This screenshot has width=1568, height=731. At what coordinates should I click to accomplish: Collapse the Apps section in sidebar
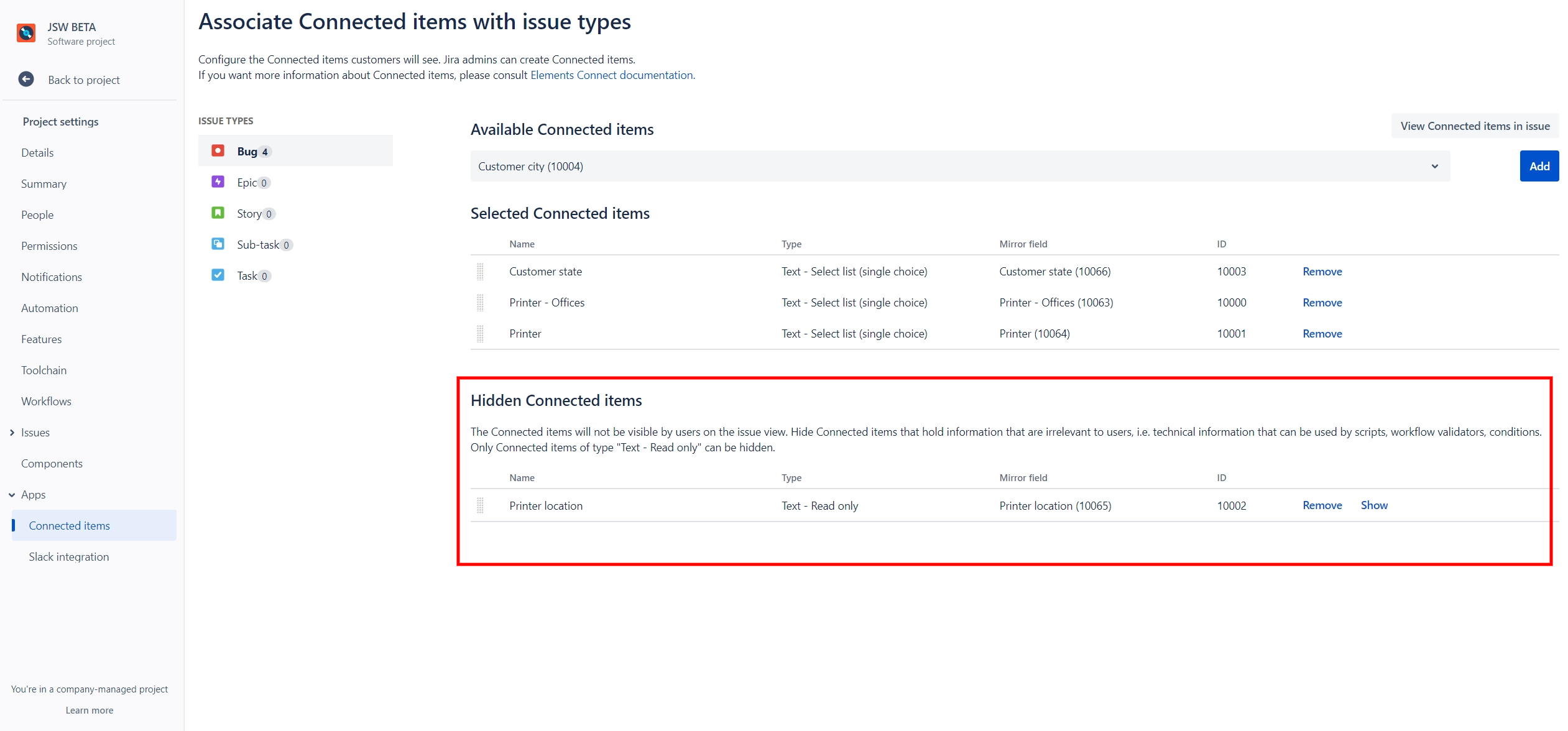coord(12,495)
